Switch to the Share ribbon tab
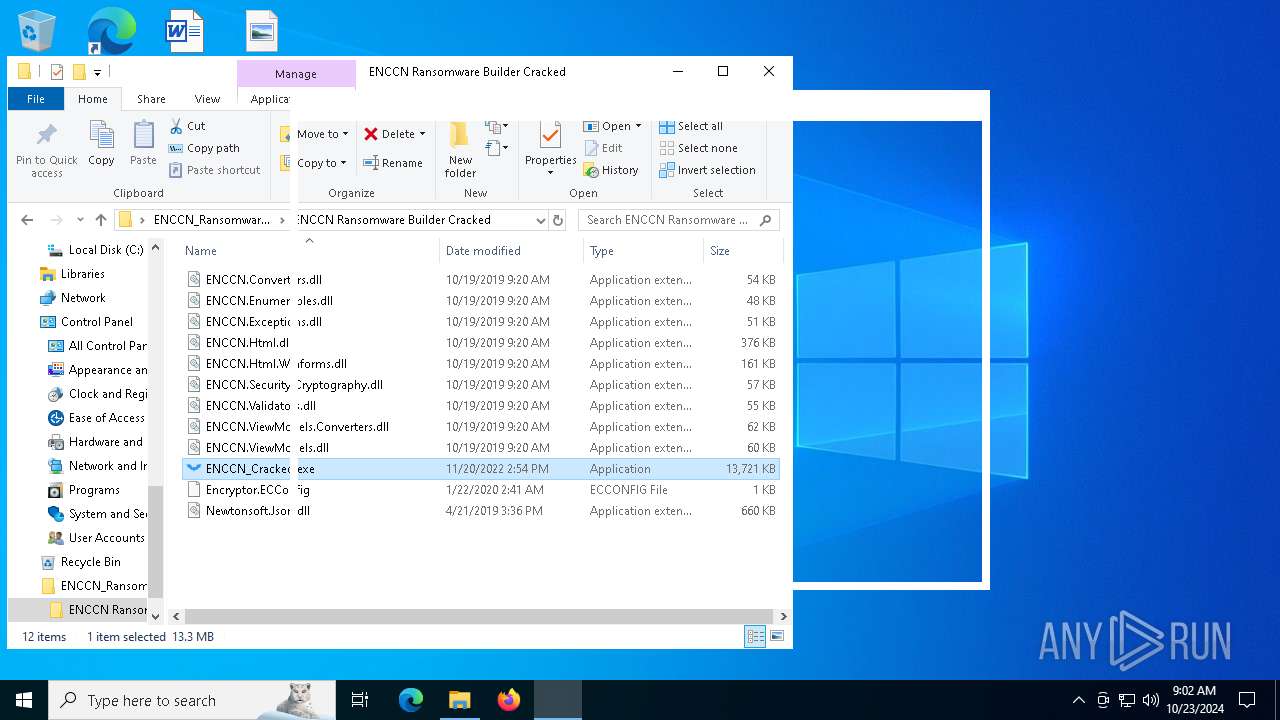Image resolution: width=1280 pixels, height=720 pixels. coord(151,99)
